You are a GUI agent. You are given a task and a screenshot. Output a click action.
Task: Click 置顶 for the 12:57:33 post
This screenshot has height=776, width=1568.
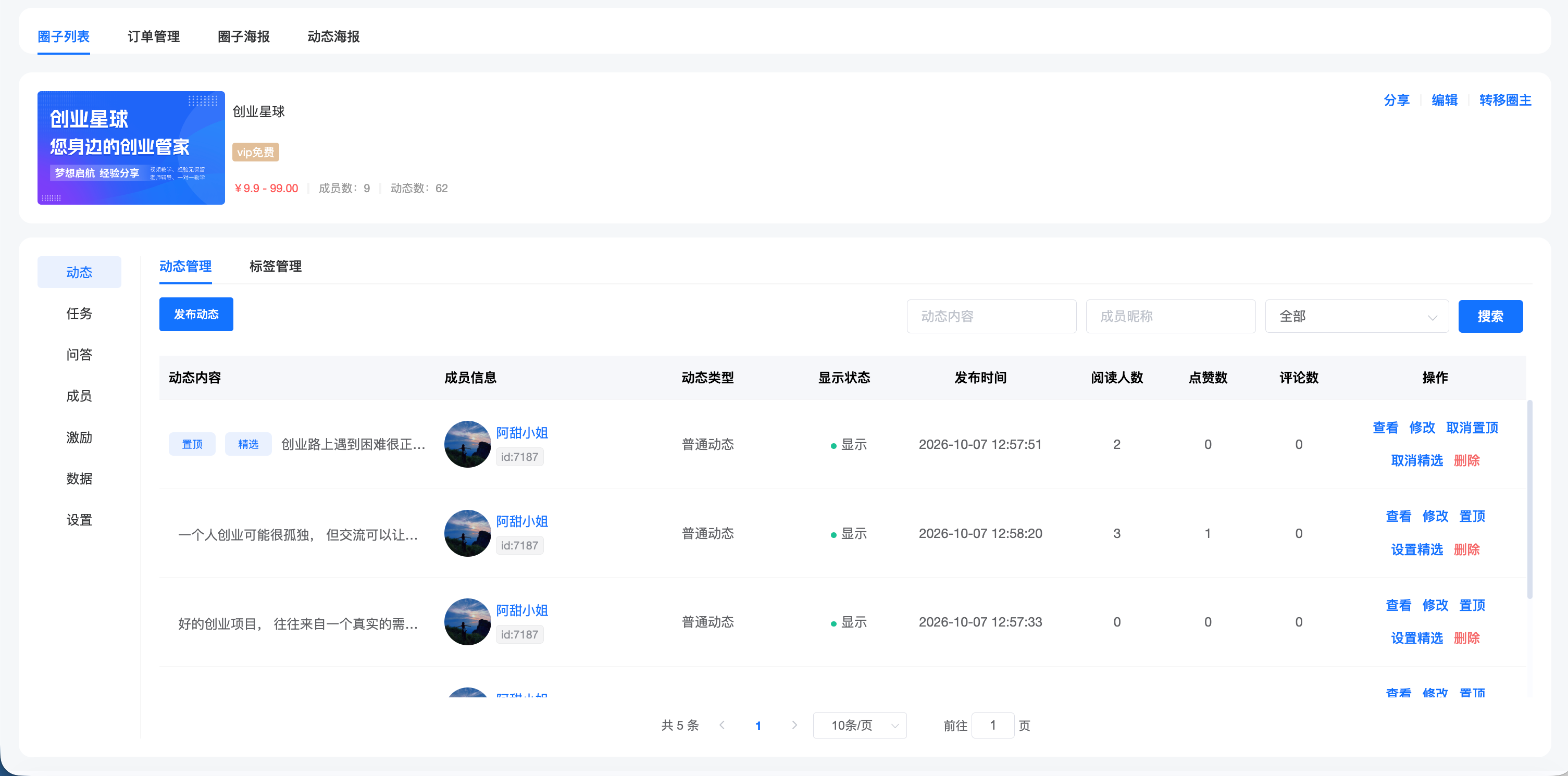point(1472,606)
